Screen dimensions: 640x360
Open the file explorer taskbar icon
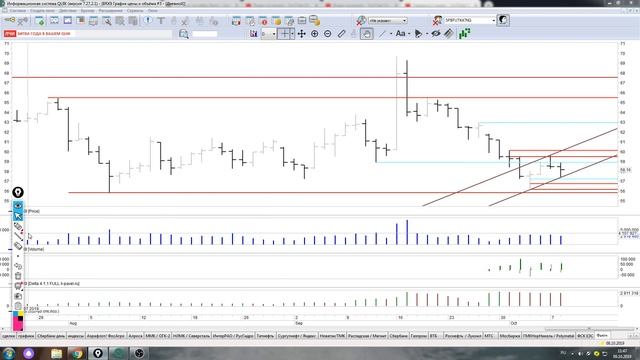tap(56, 353)
